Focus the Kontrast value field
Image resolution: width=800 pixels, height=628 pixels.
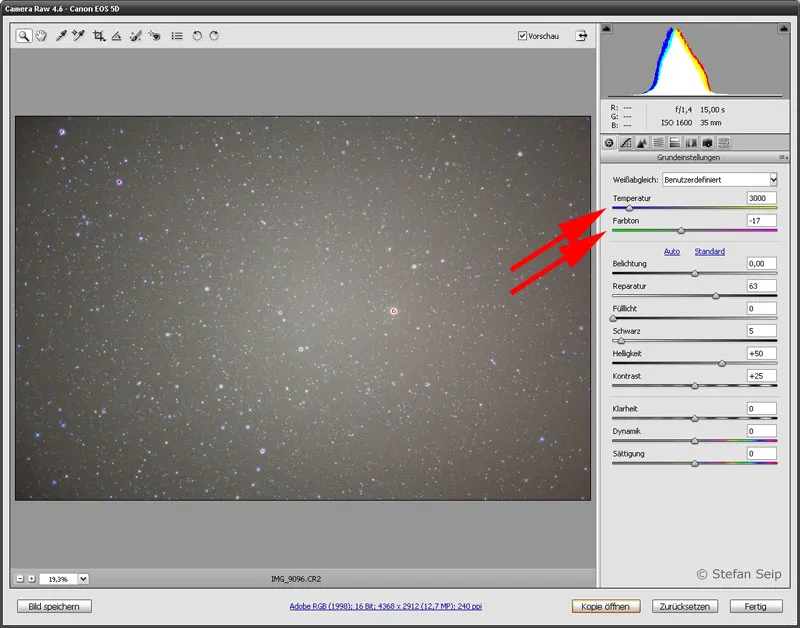click(x=762, y=375)
